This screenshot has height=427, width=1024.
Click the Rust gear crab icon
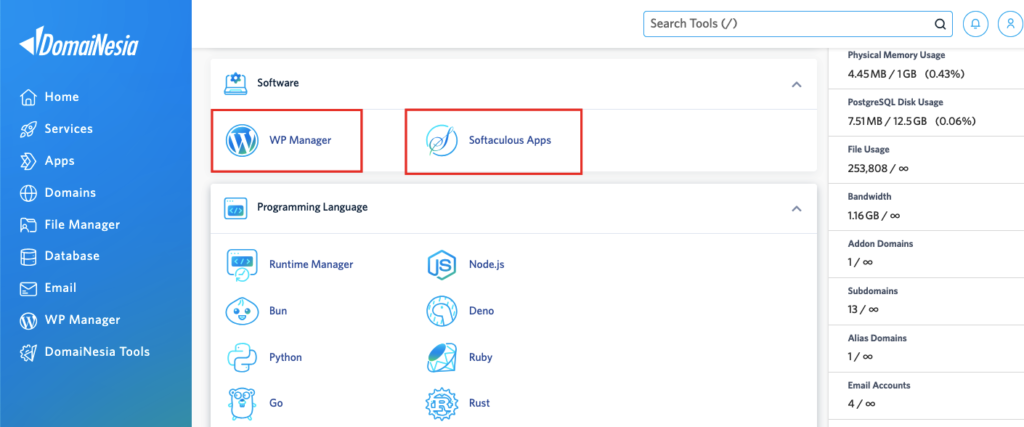coord(442,403)
